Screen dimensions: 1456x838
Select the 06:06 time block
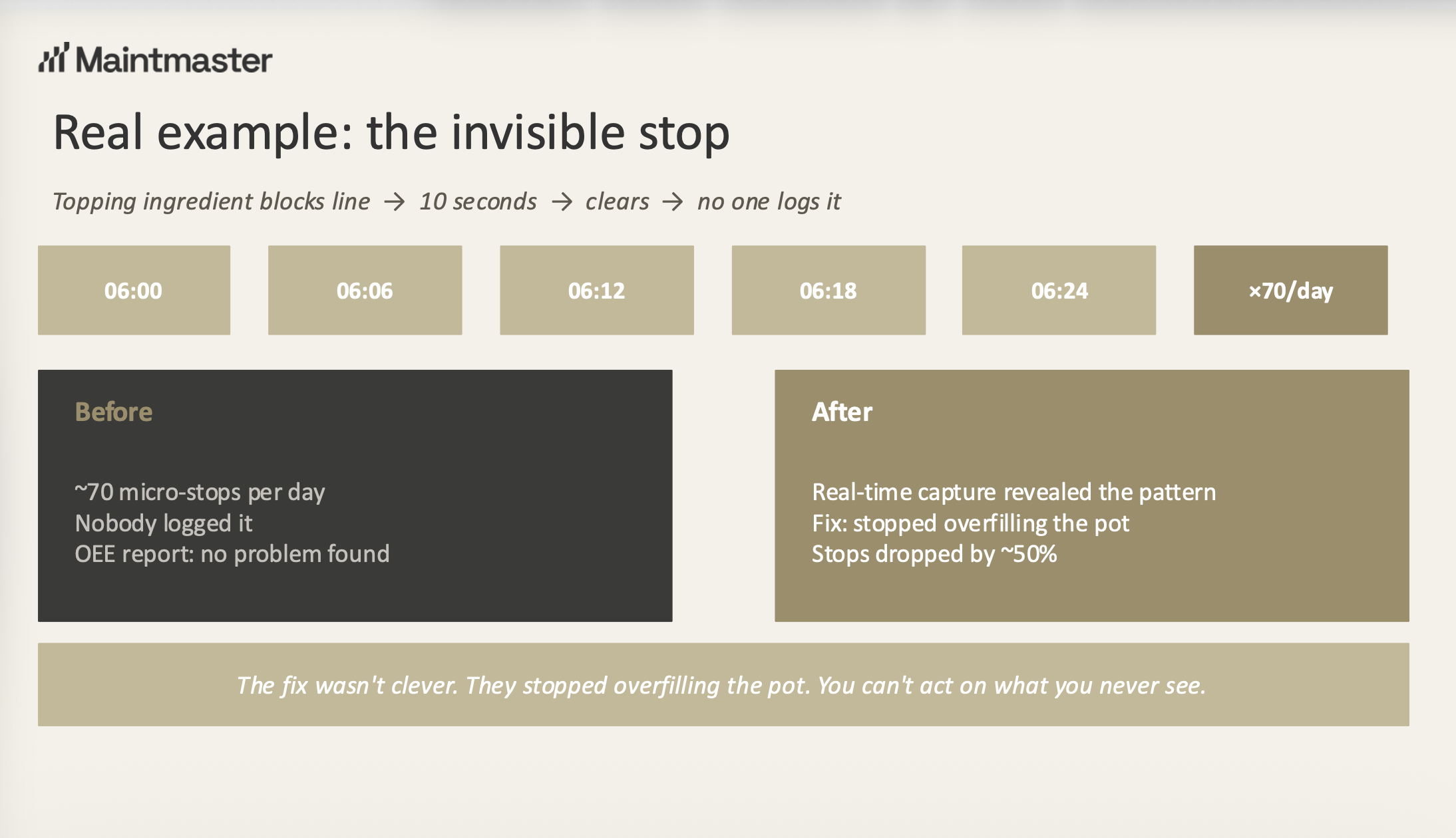click(365, 290)
